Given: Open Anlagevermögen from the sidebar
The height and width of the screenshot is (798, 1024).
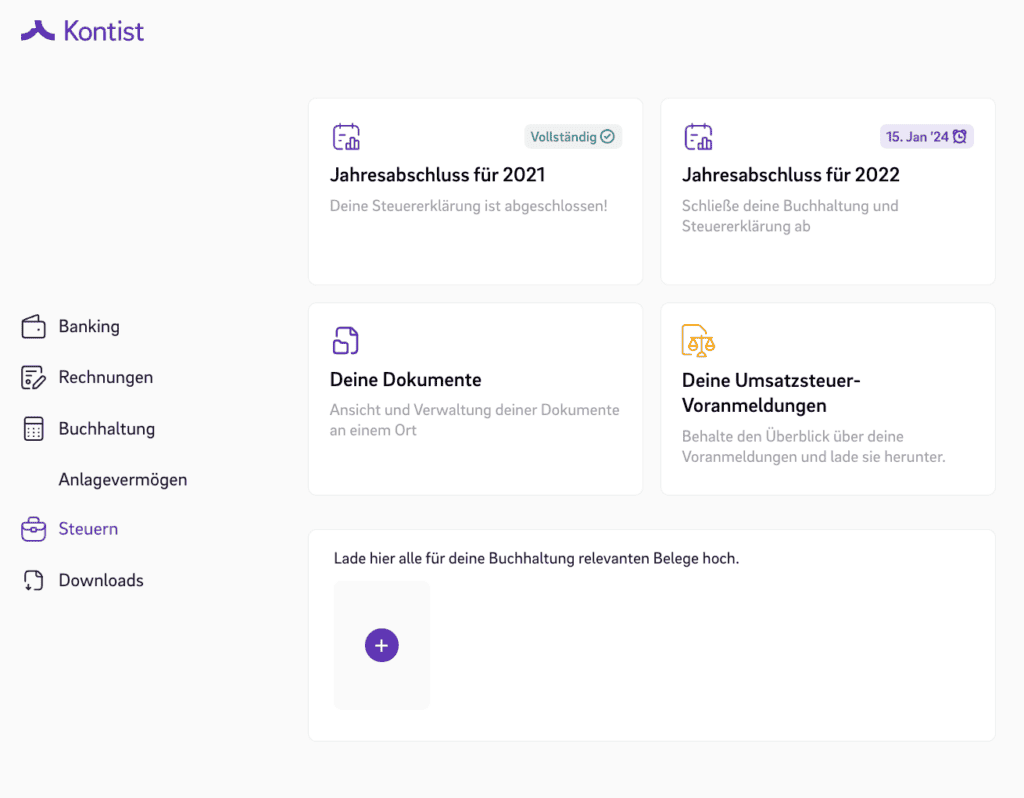Looking at the screenshot, I should (122, 479).
